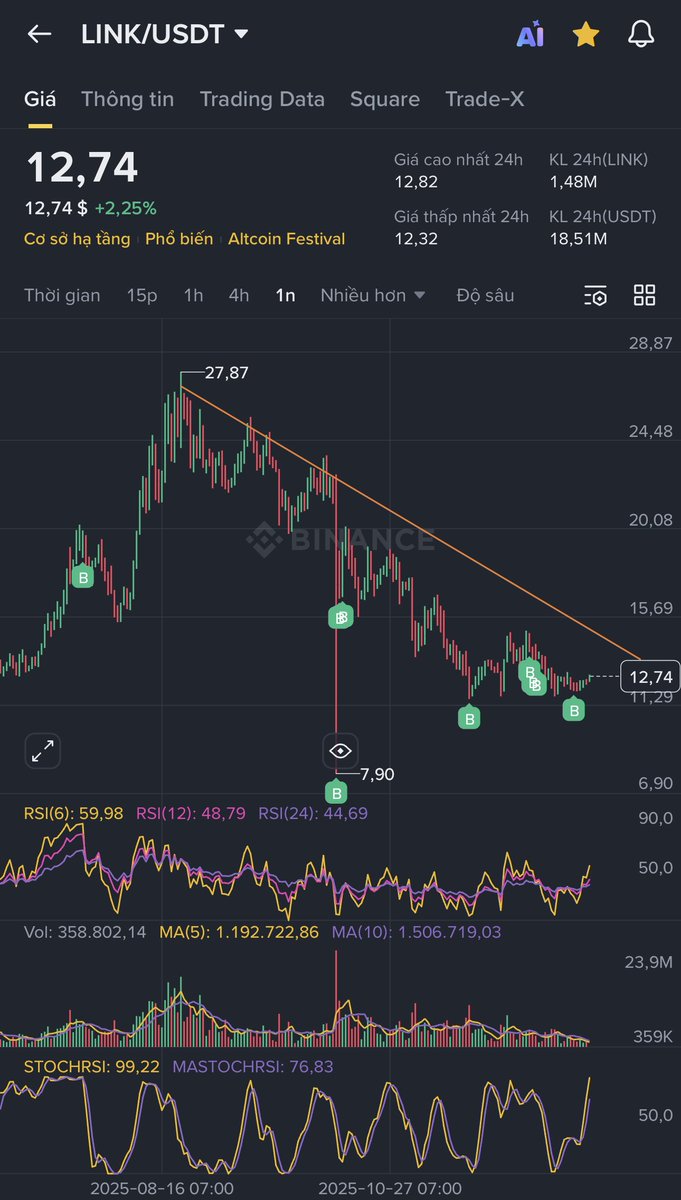Tap the Giá cao nhất 24h value
Image resolution: width=681 pixels, height=1200 pixels.
tap(416, 182)
